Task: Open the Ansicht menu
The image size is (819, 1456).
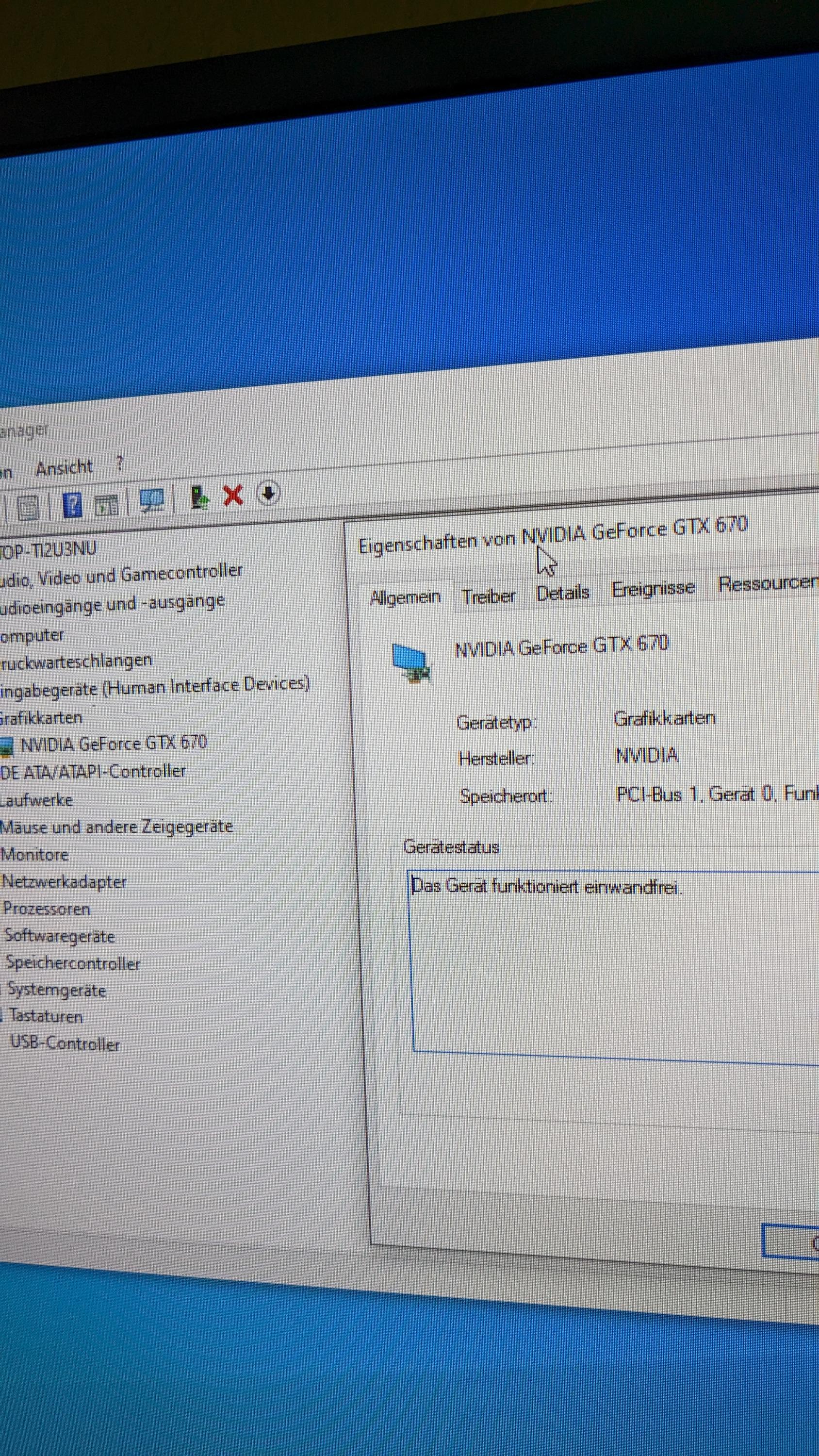Action: pos(64,467)
